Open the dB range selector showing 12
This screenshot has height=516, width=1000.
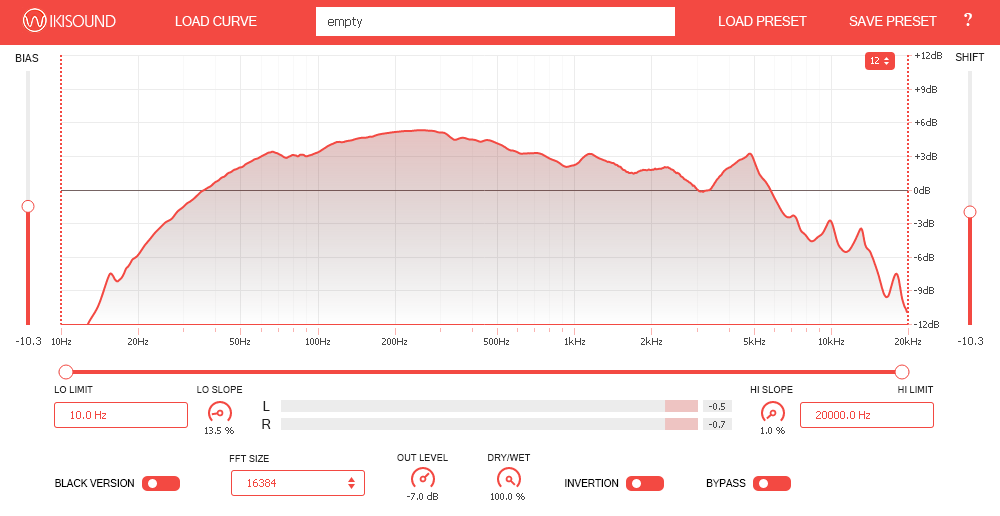[x=879, y=61]
